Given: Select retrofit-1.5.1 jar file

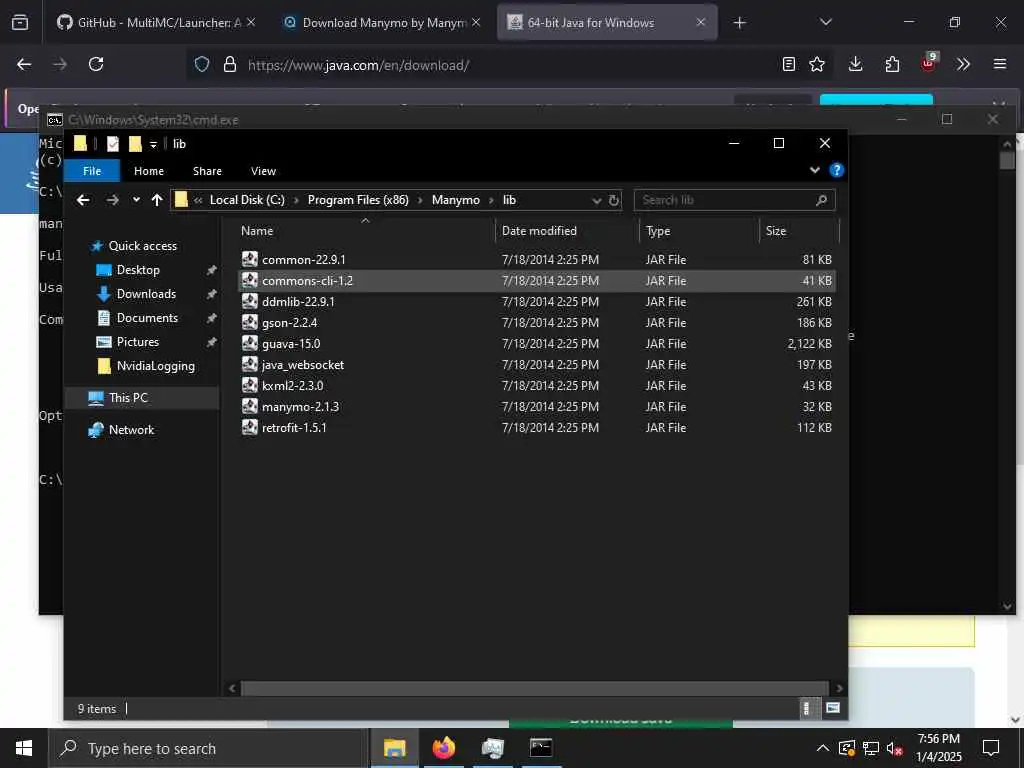Looking at the screenshot, I should point(536,428).
